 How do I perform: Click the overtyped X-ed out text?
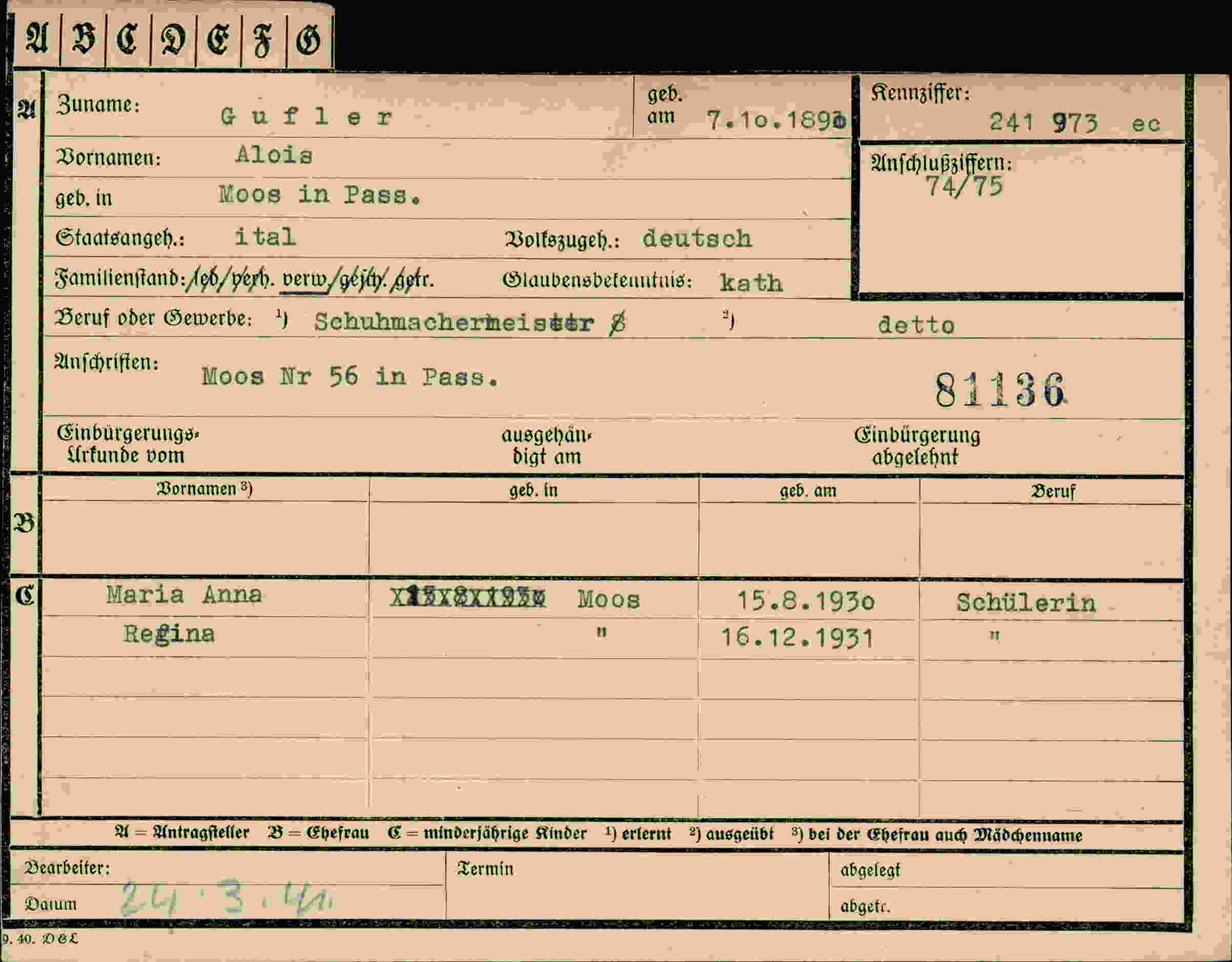point(468,598)
